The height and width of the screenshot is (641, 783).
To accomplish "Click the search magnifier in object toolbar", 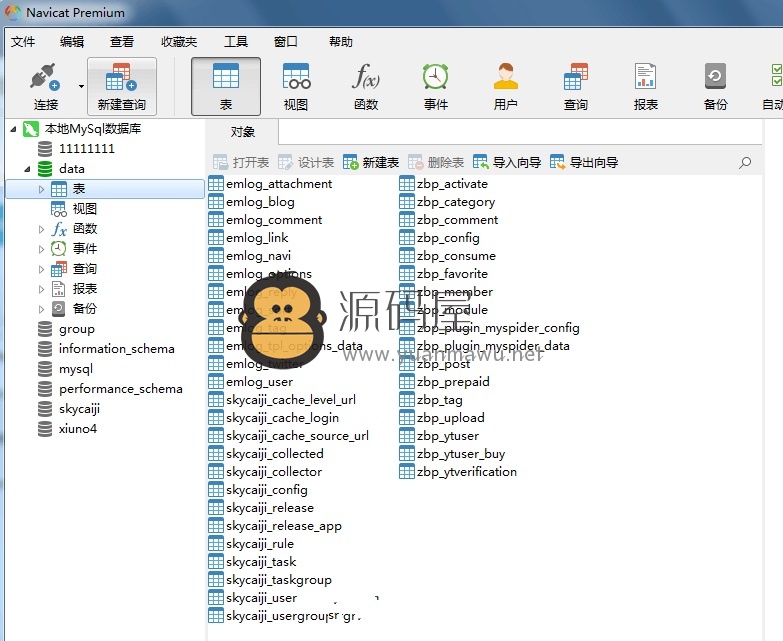I will click(x=745, y=162).
